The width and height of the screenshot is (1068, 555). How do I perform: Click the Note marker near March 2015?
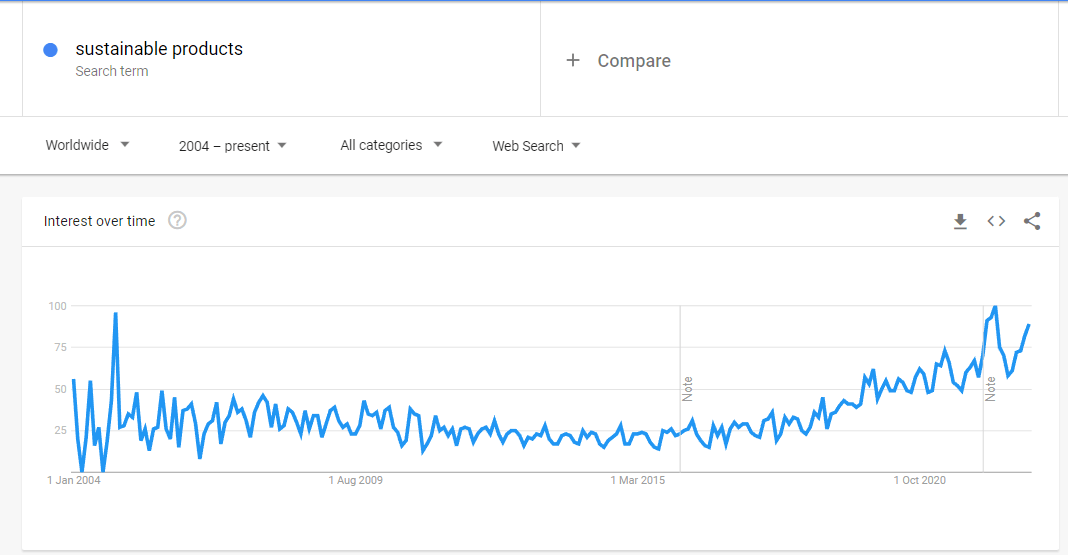pos(687,389)
